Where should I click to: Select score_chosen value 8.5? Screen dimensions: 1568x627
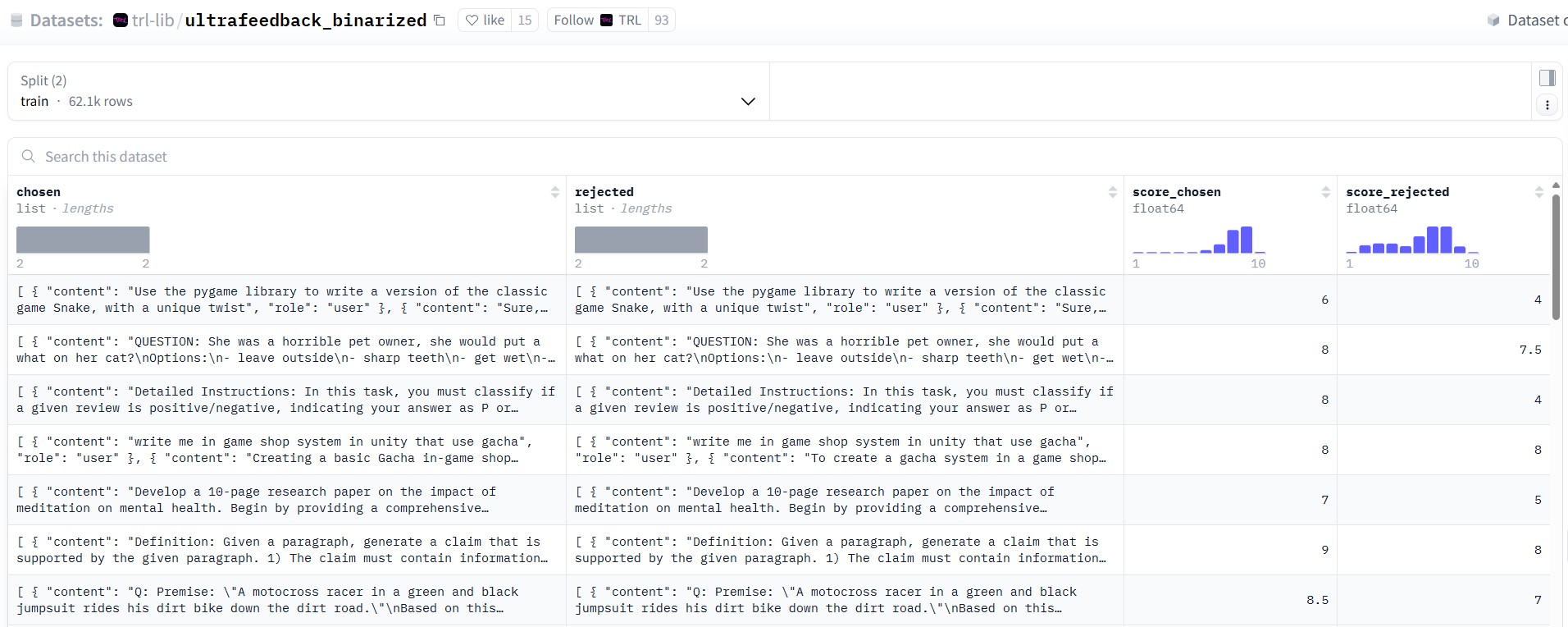(1317, 600)
